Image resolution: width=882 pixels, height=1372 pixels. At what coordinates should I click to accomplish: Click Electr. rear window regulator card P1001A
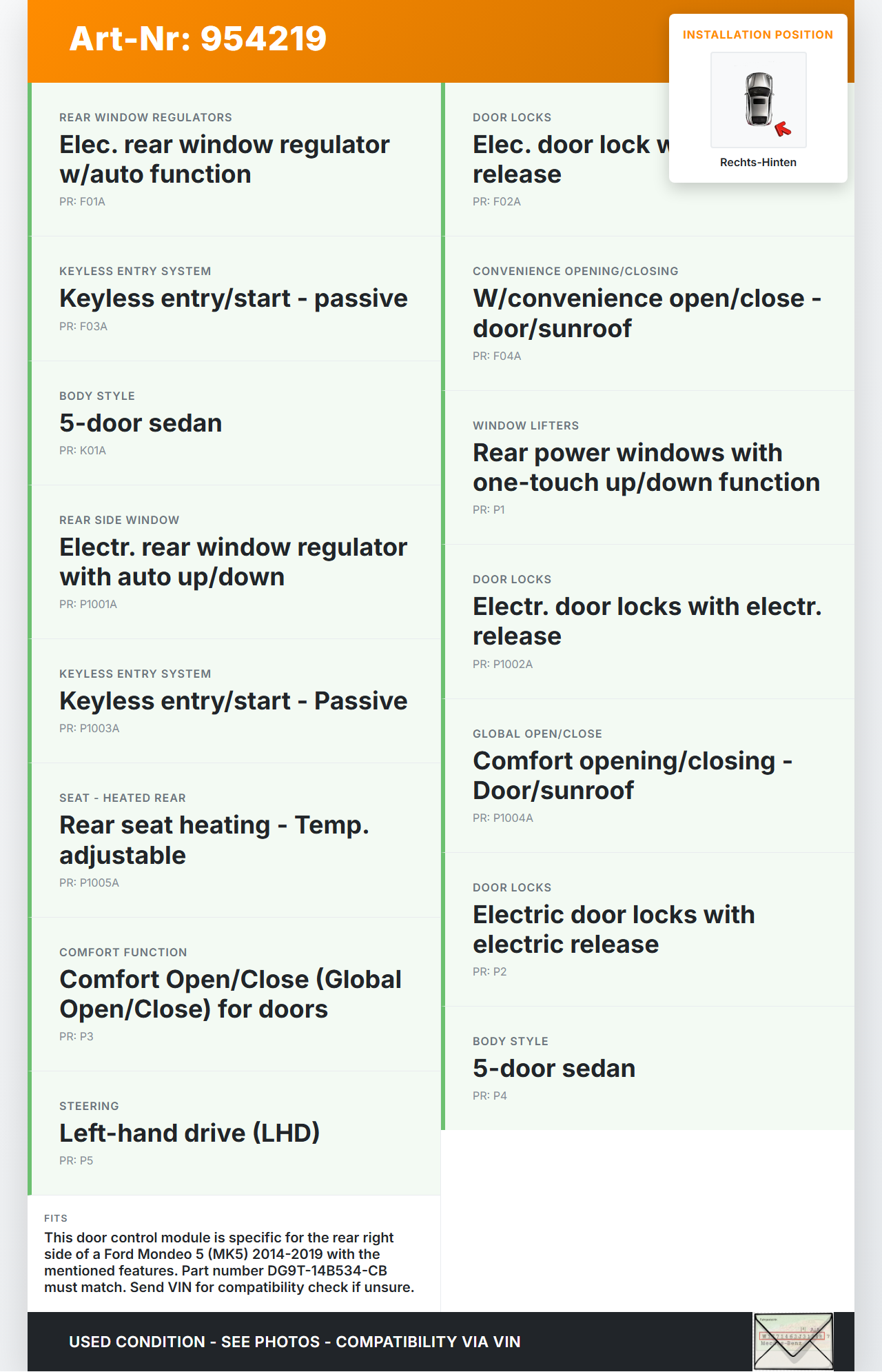point(234,562)
